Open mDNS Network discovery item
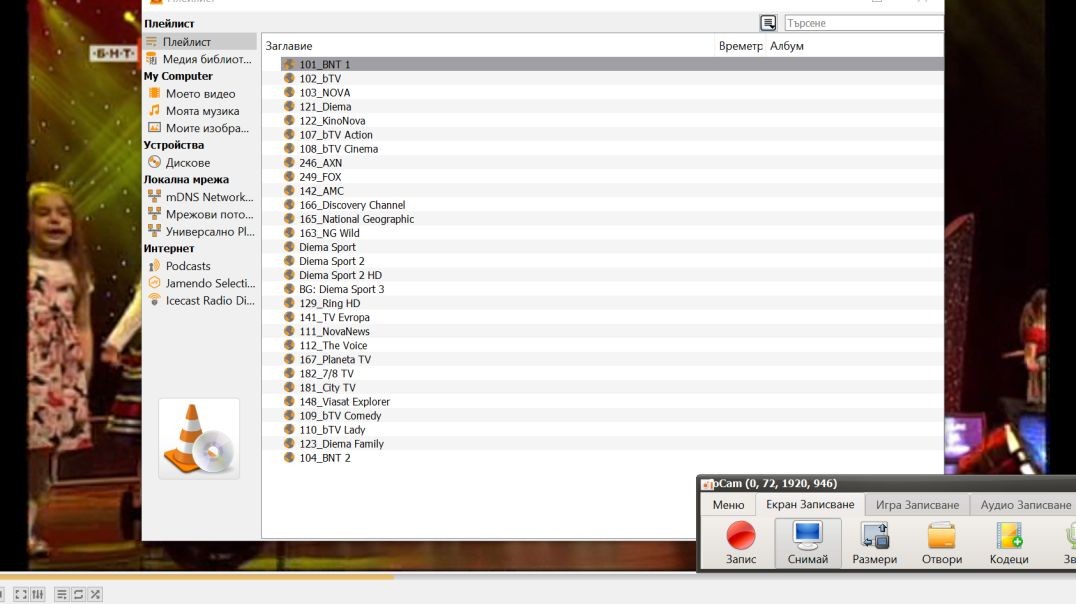 pos(200,197)
